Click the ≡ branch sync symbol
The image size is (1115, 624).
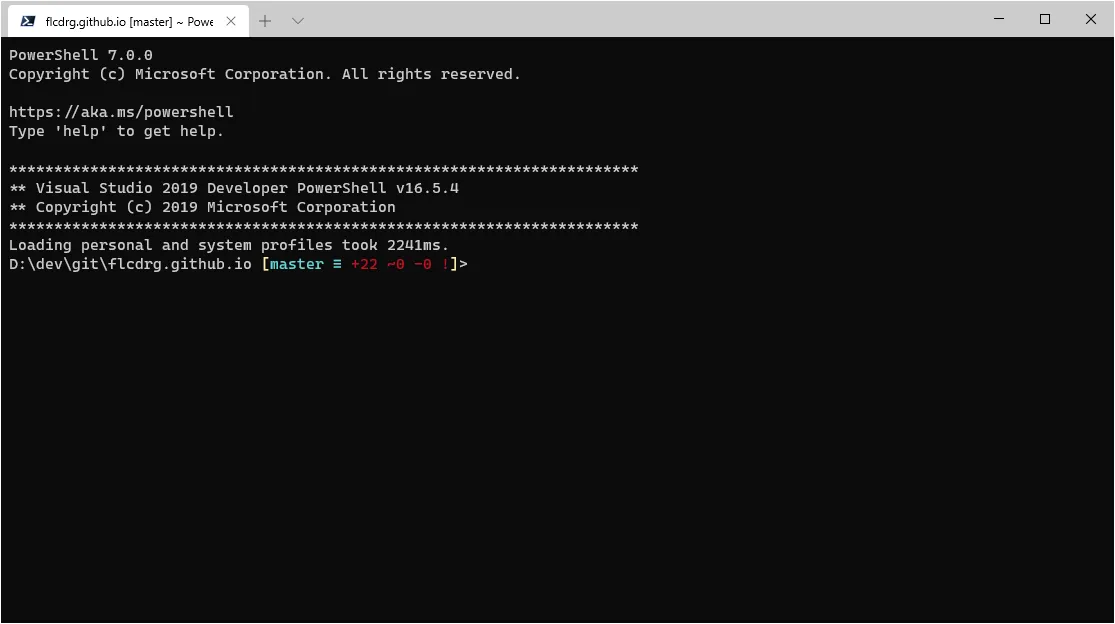(x=336, y=263)
